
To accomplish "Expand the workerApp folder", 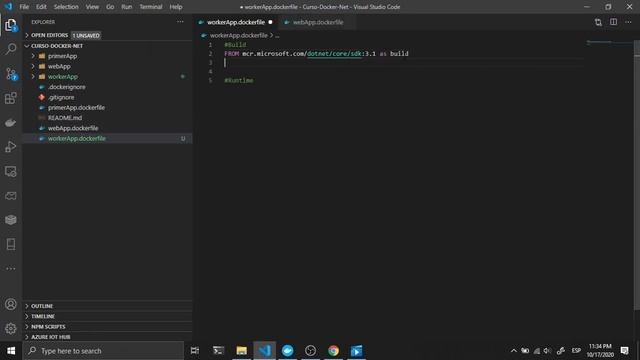I will [x=62, y=77].
